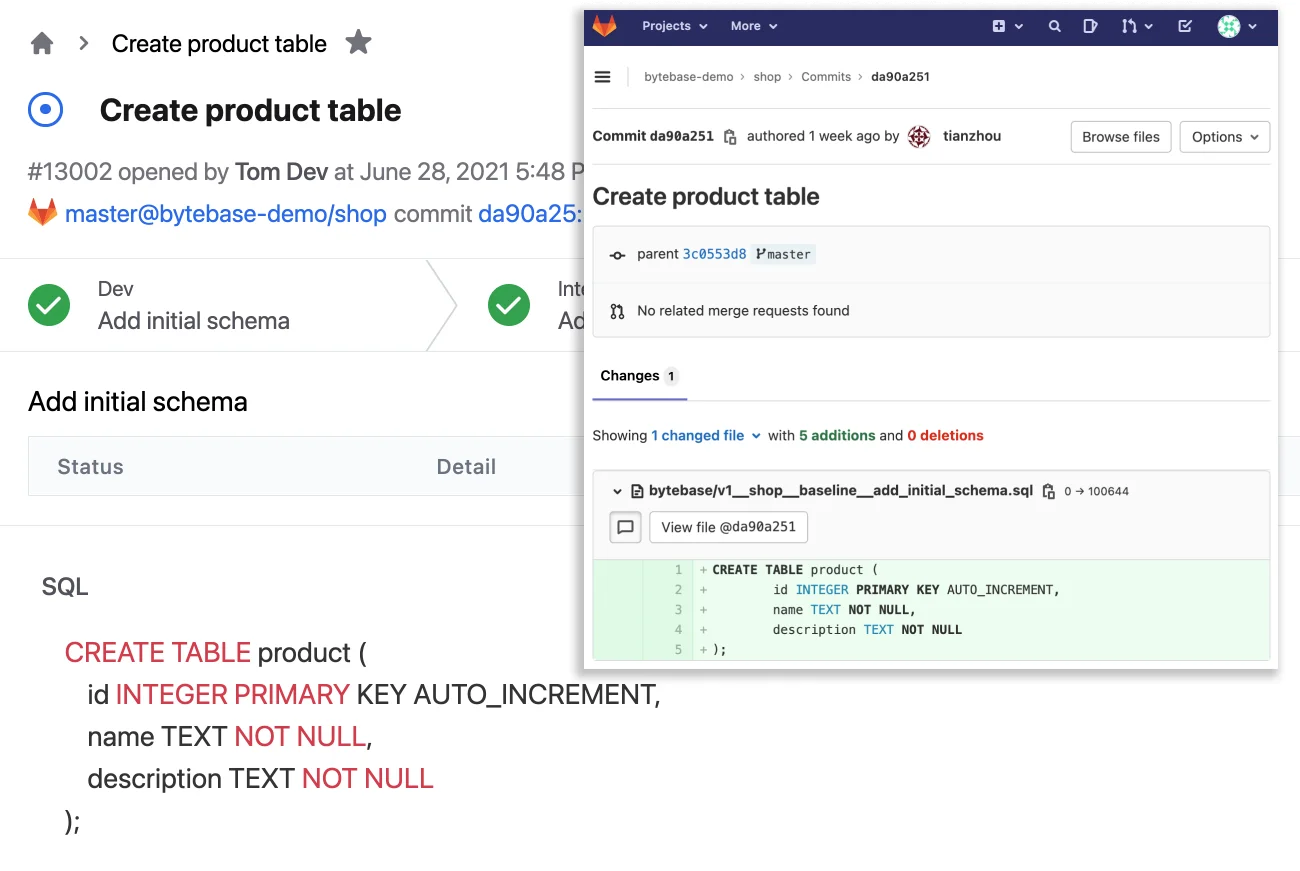Select the Changes tab
This screenshot has height=871, width=1300.
point(630,376)
